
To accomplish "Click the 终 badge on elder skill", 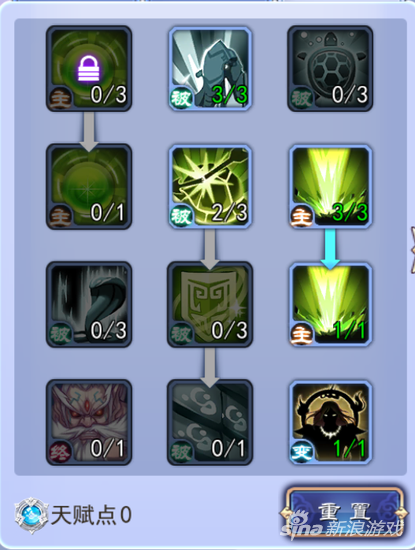I will pyautogui.click(x=60, y=451).
